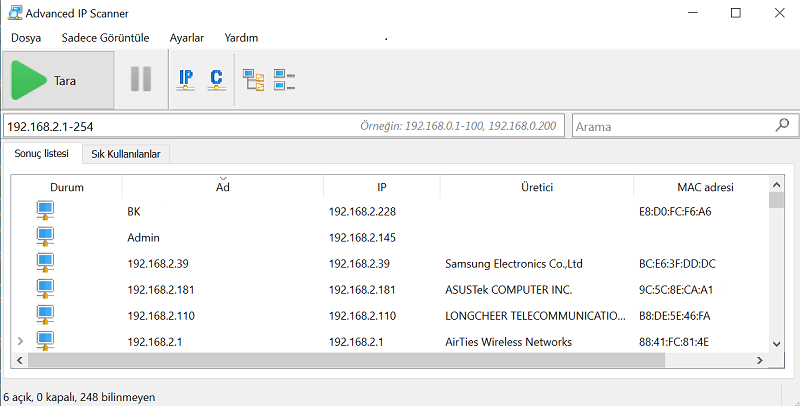Expand the 192.168.2.1 device row
800x406 pixels.
pyautogui.click(x=20, y=341)
